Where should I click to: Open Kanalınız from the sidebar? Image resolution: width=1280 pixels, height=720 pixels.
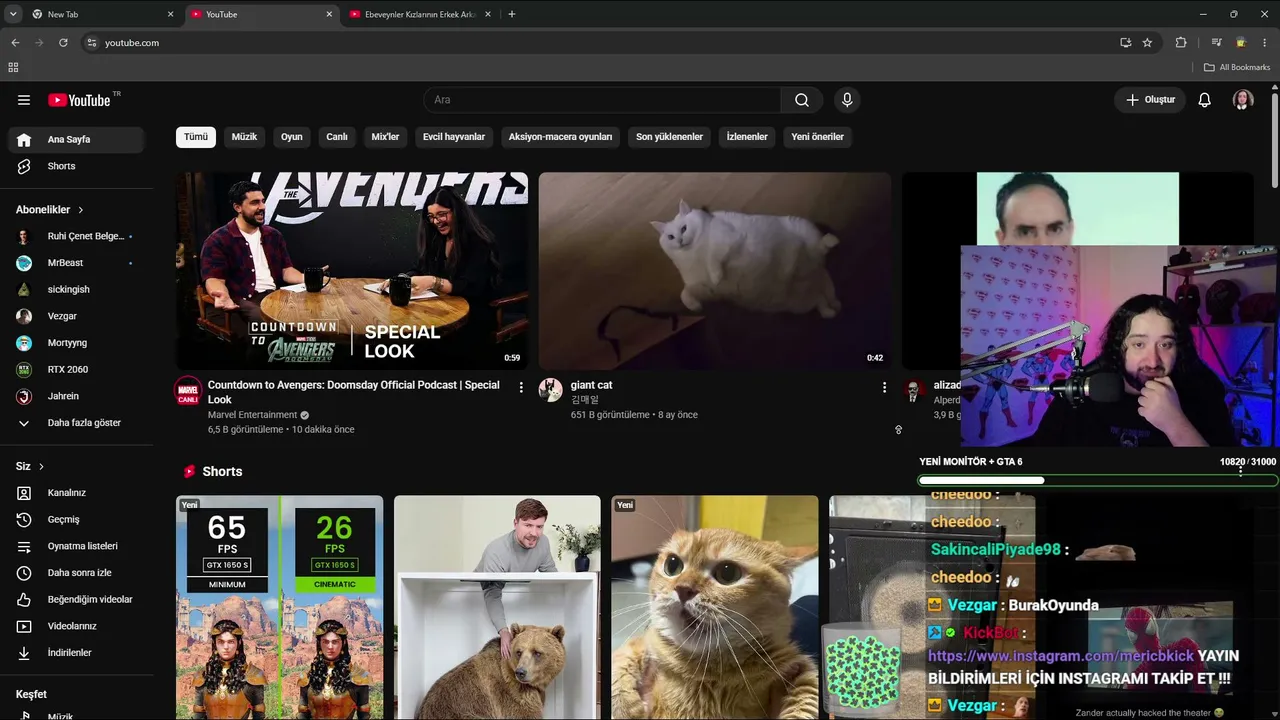[76, 493]
